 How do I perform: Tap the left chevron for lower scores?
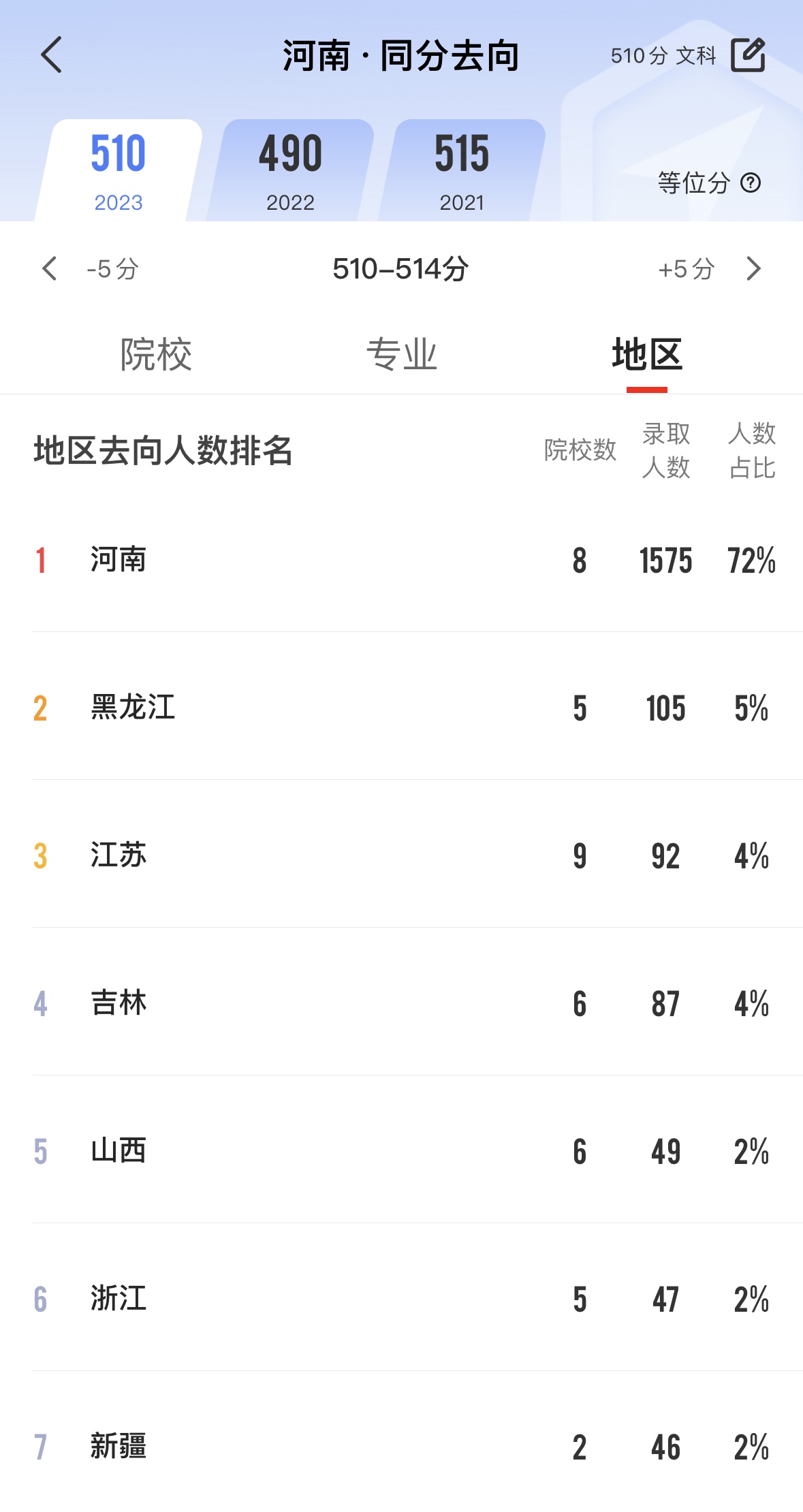point(49,268)
